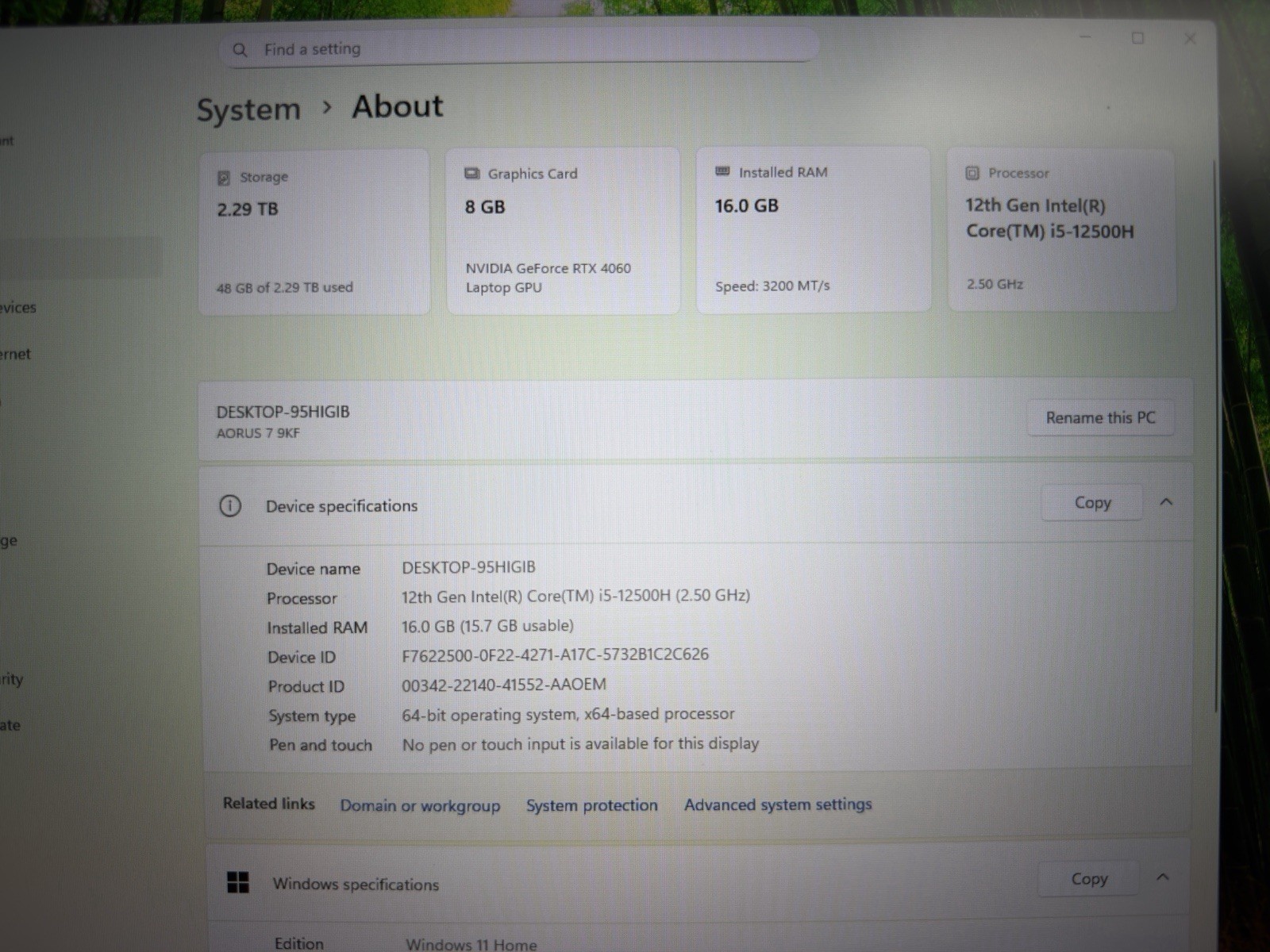Click the search magnifier icon
The width and height of the screenshot is (1270, 952).
coord(240,50)
